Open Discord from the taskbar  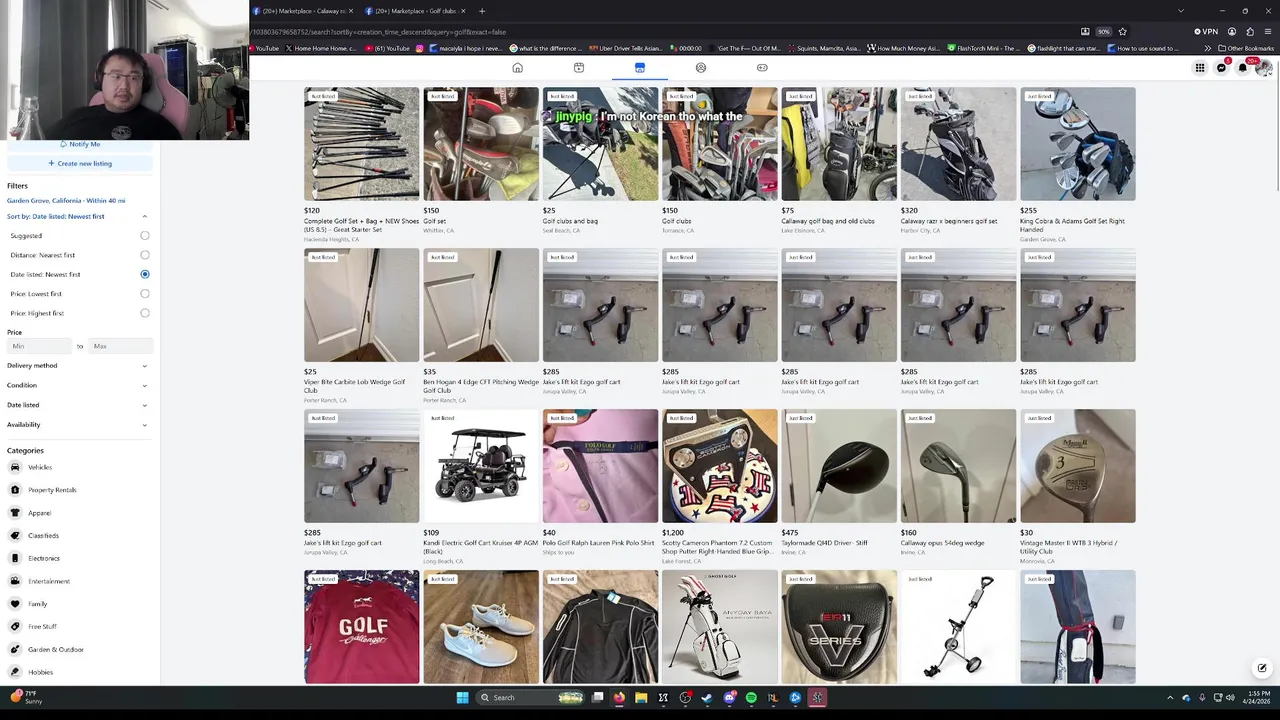click(x=729, y=698)
